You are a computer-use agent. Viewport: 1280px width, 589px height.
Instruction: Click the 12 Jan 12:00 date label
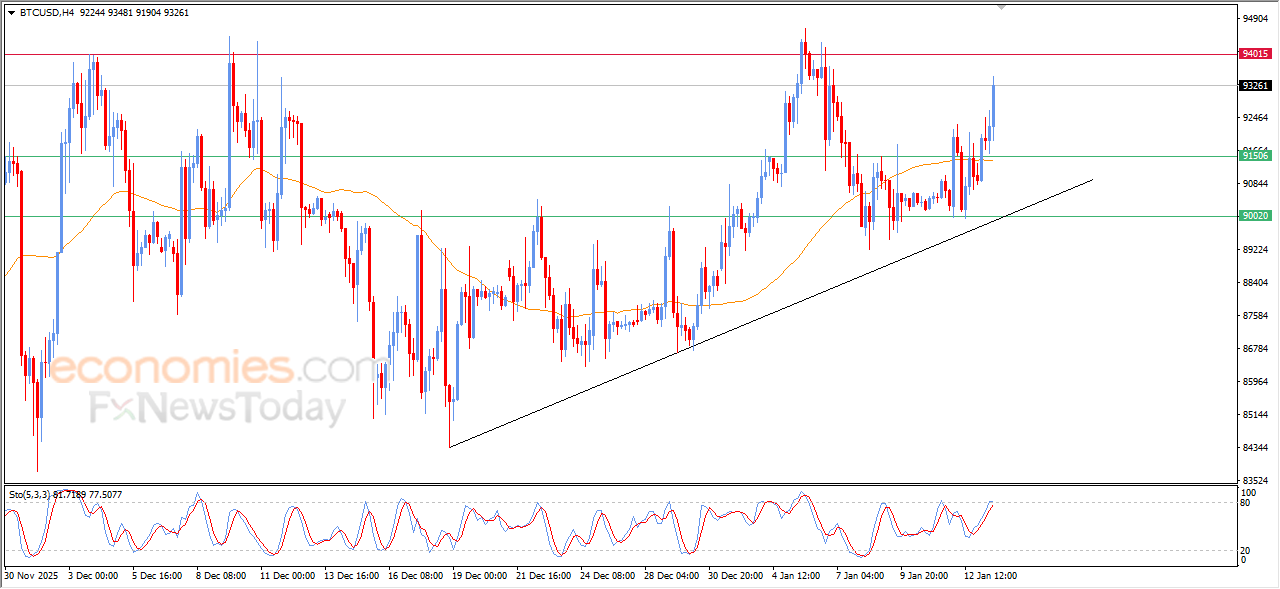(x=992, y=576)
